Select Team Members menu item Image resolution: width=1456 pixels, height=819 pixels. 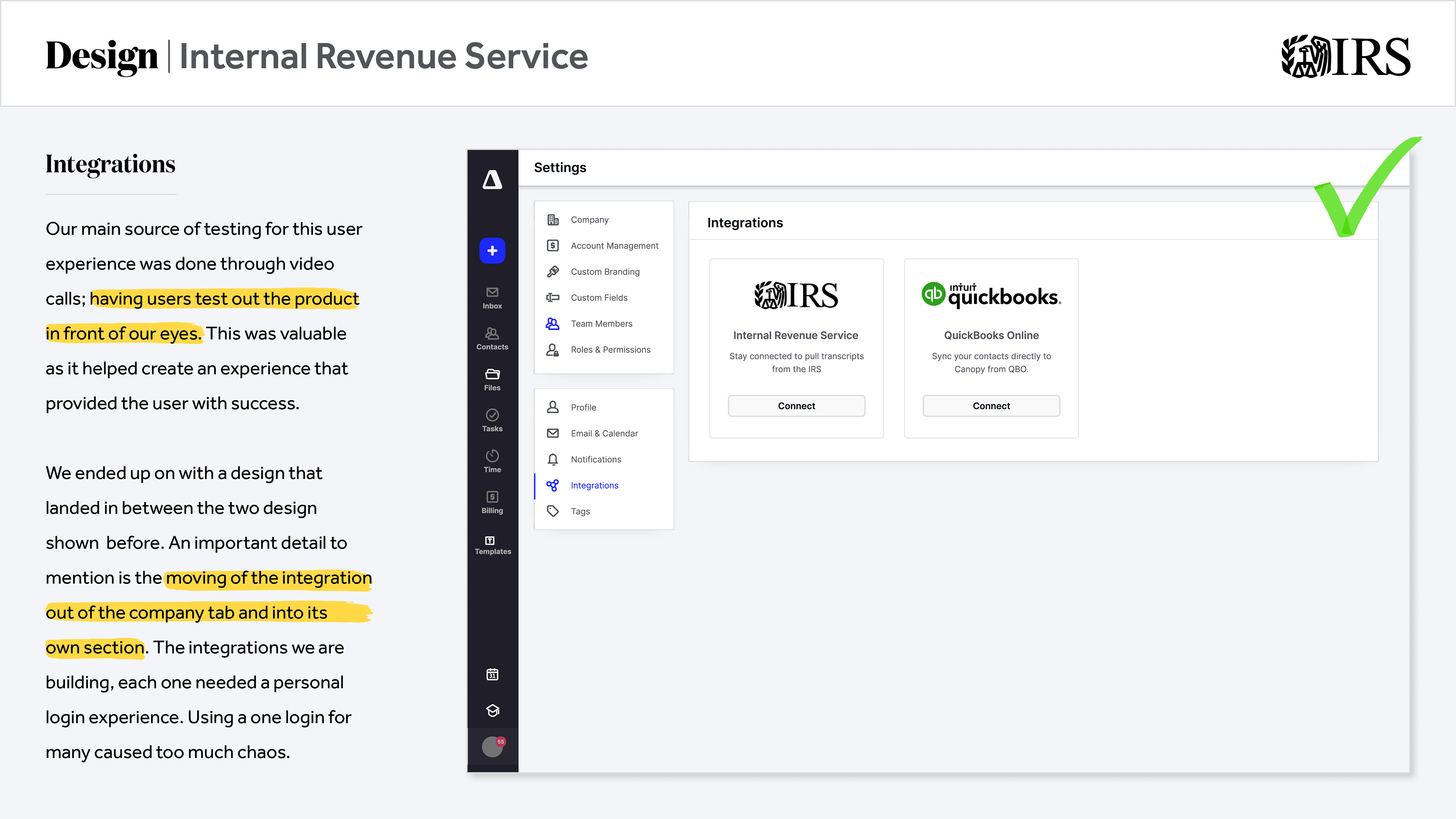click(604, 323)
